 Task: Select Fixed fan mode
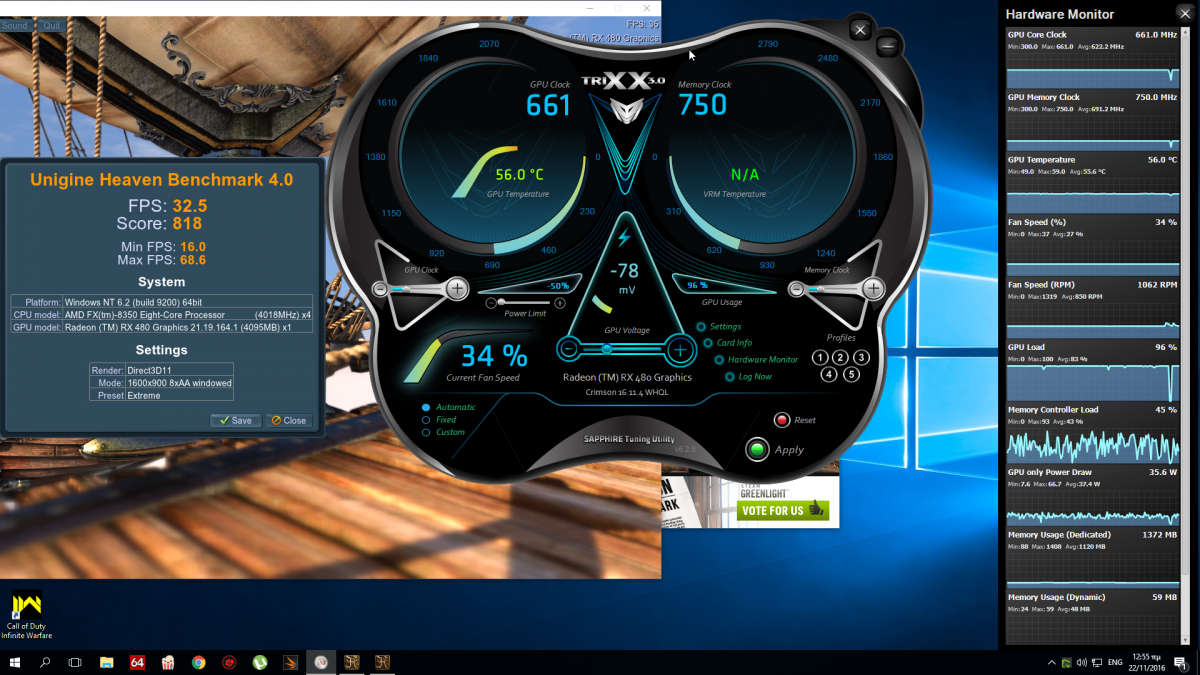pos(439,420)
